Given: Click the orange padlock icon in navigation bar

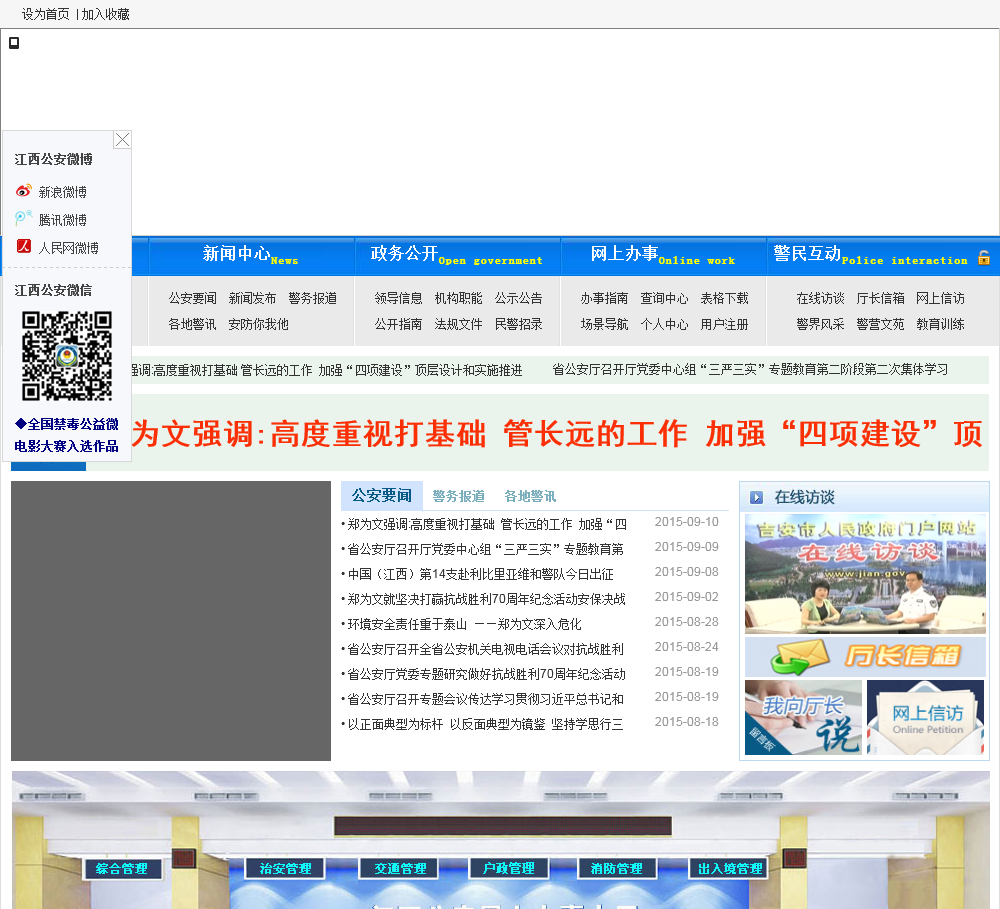Looking at the screenshot, I should tap(983, 258).
